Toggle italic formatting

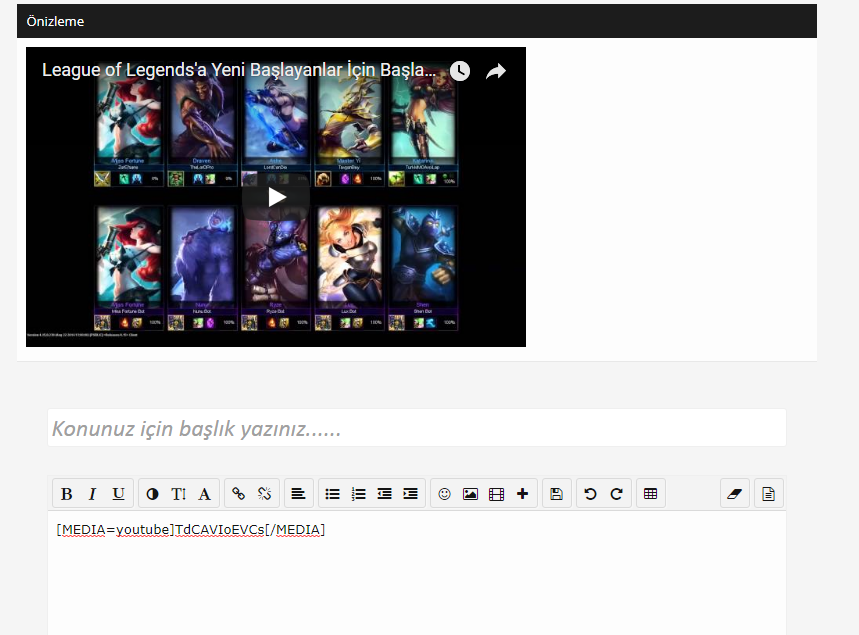pyautogui.click(x=93, y=494)
